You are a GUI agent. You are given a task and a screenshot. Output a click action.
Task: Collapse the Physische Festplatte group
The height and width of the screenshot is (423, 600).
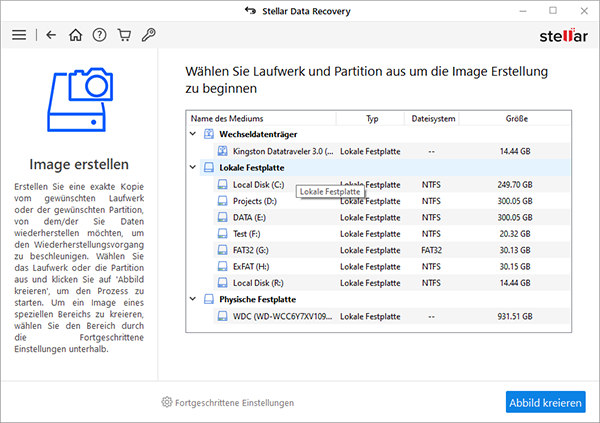point(193,299)
